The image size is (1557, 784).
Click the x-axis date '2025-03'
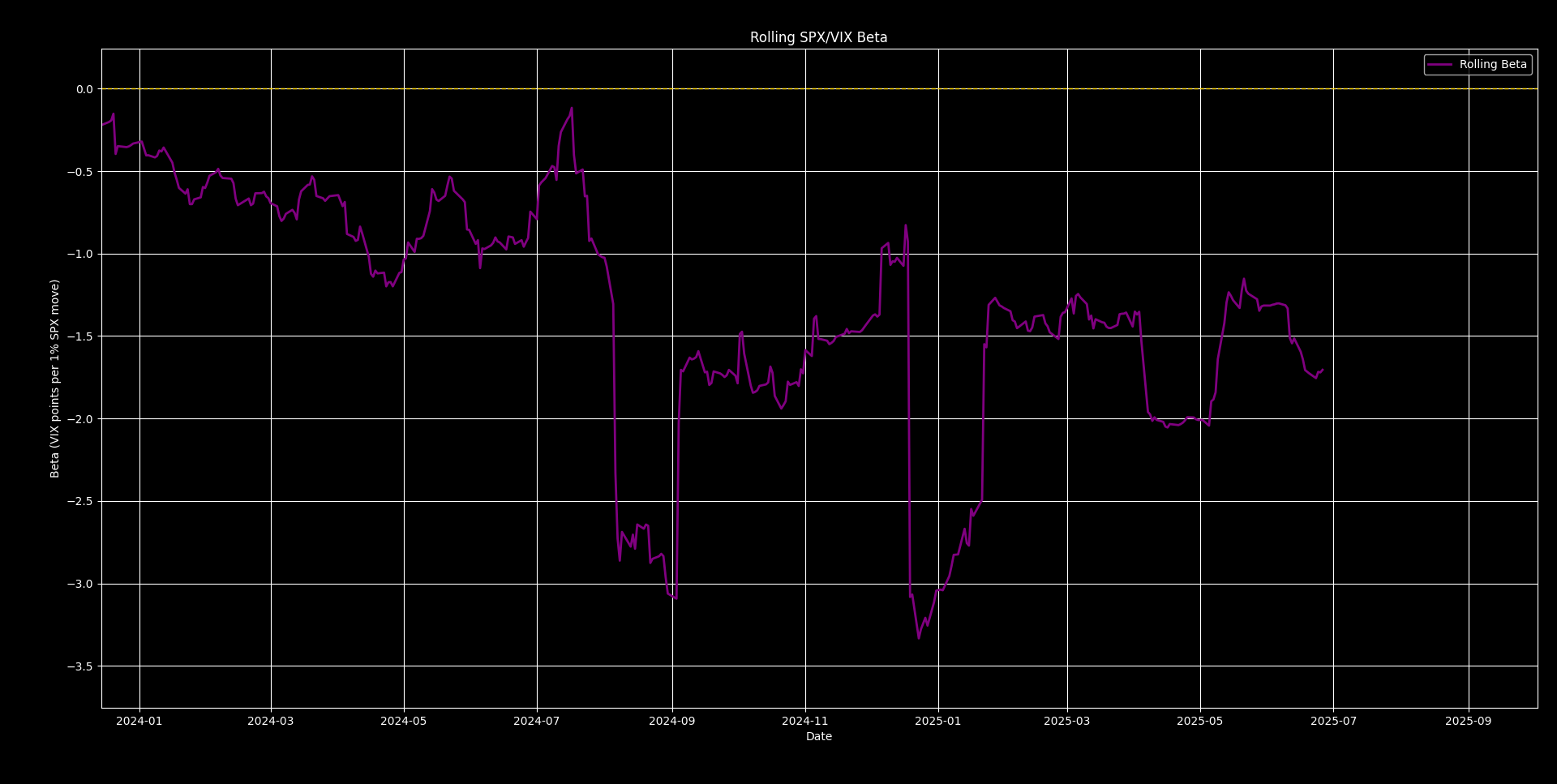(x=1067, y=721)
